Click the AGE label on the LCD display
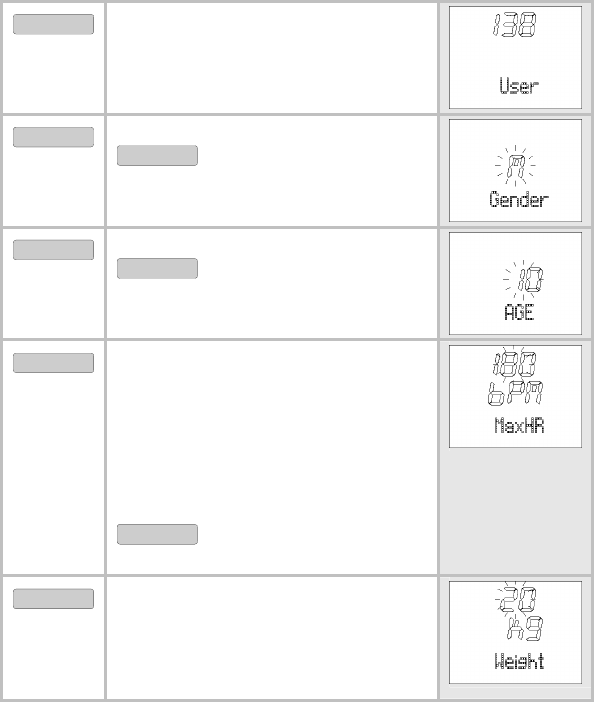Viewport: 594px width, 702px height. [x=519, y=312]
